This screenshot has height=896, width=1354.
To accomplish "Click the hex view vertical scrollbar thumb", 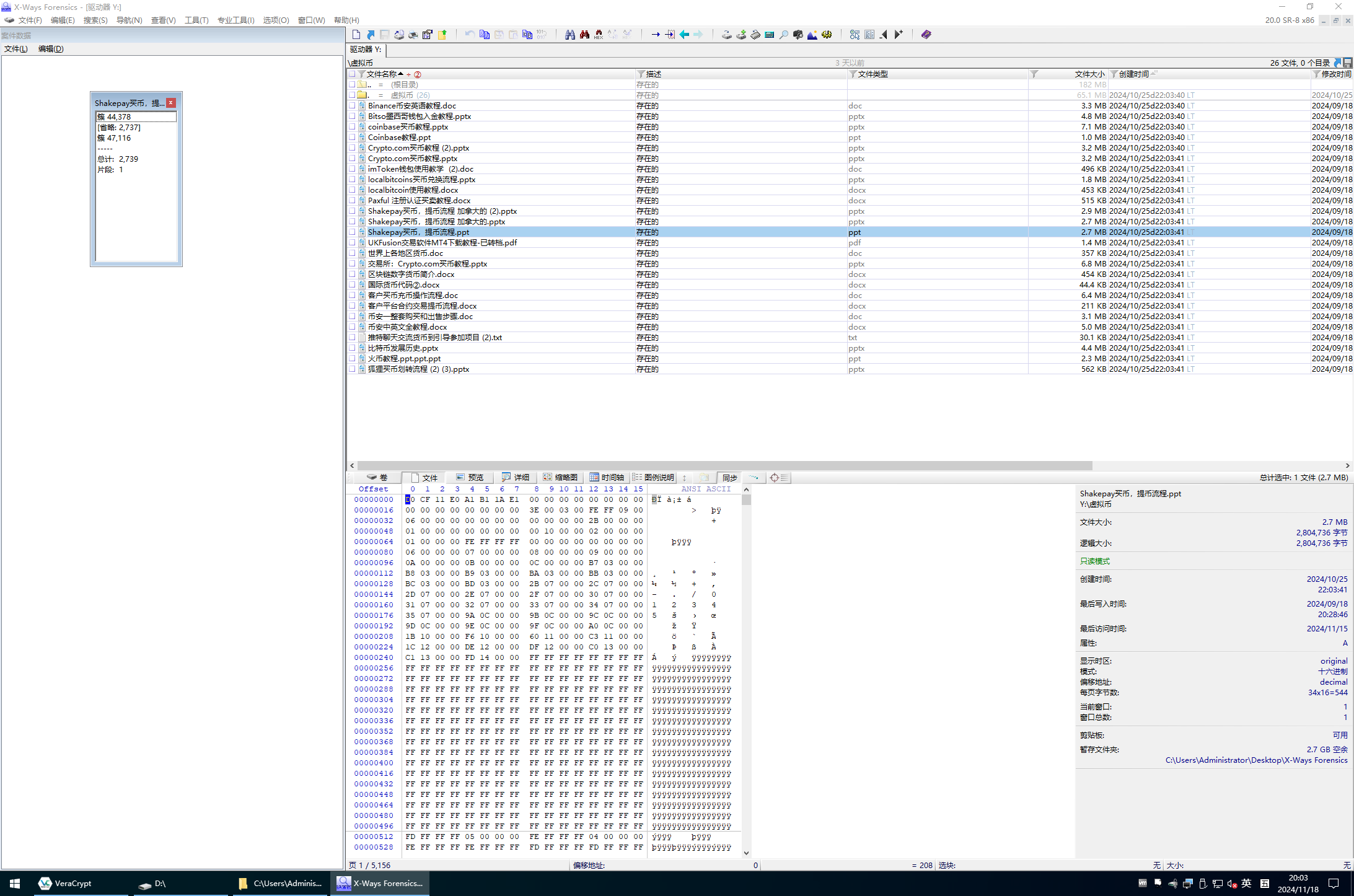I will point(746,499).
